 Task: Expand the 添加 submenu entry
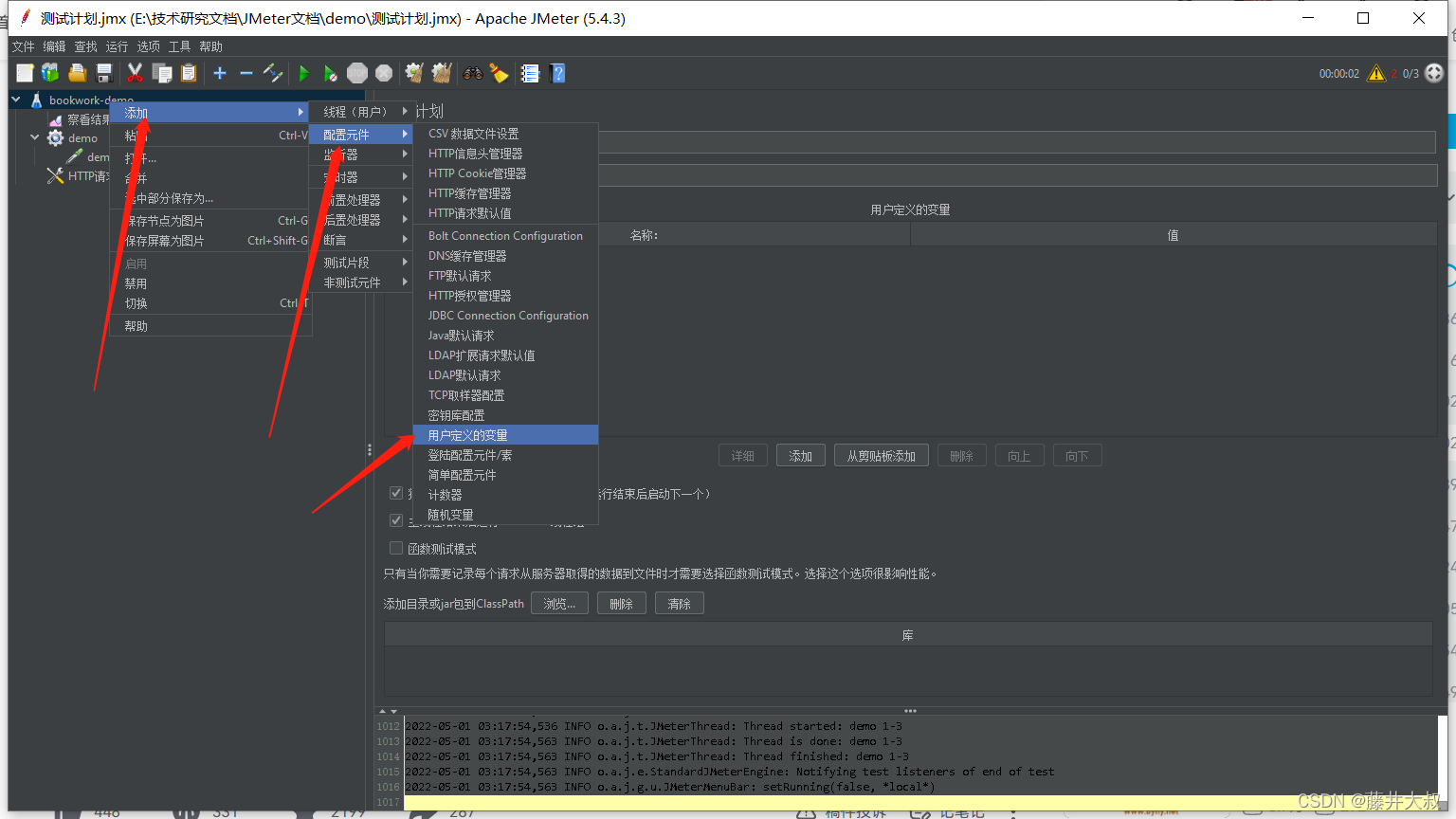pos(210,113)
